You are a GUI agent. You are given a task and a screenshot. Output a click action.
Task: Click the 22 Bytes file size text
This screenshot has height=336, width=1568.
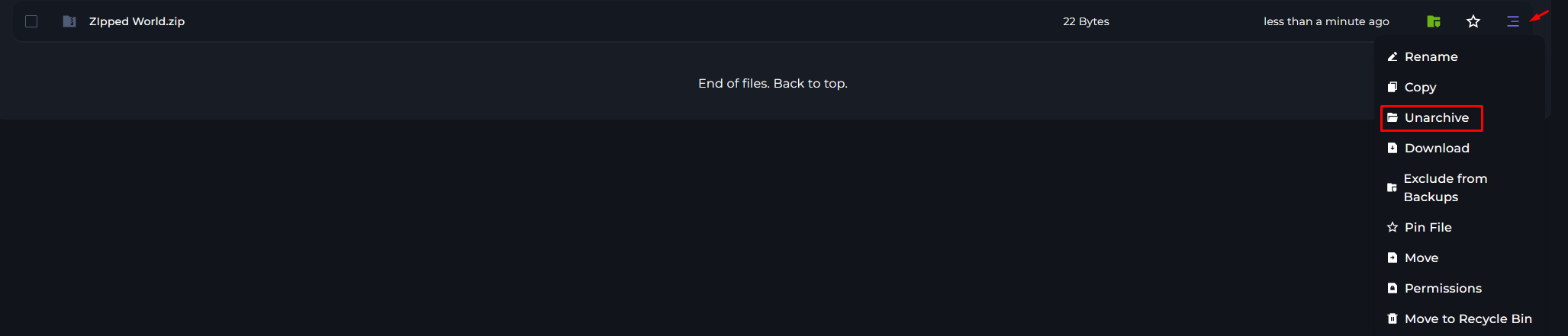click(1086, 21)
